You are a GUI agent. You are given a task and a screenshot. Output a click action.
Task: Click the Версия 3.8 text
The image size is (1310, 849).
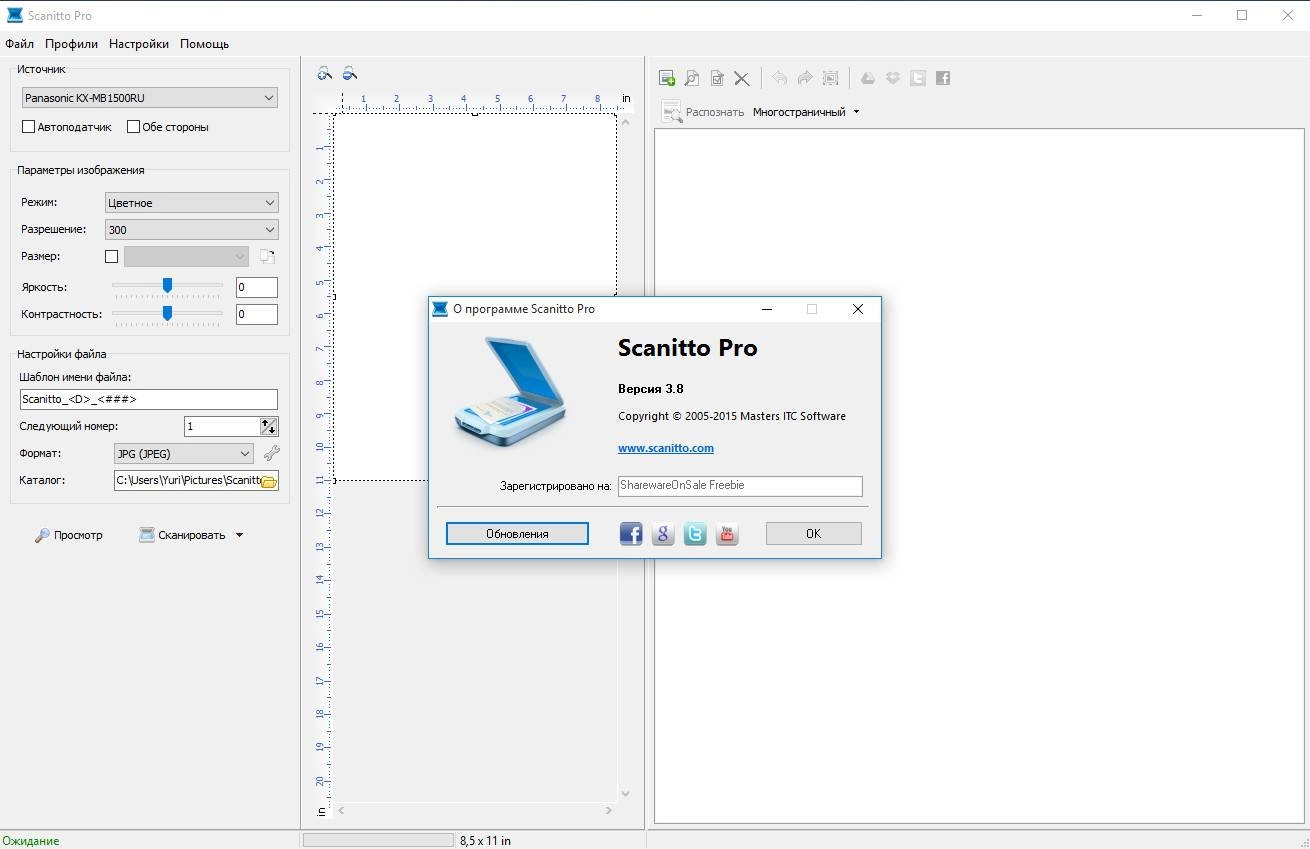[x=651, y=388]
